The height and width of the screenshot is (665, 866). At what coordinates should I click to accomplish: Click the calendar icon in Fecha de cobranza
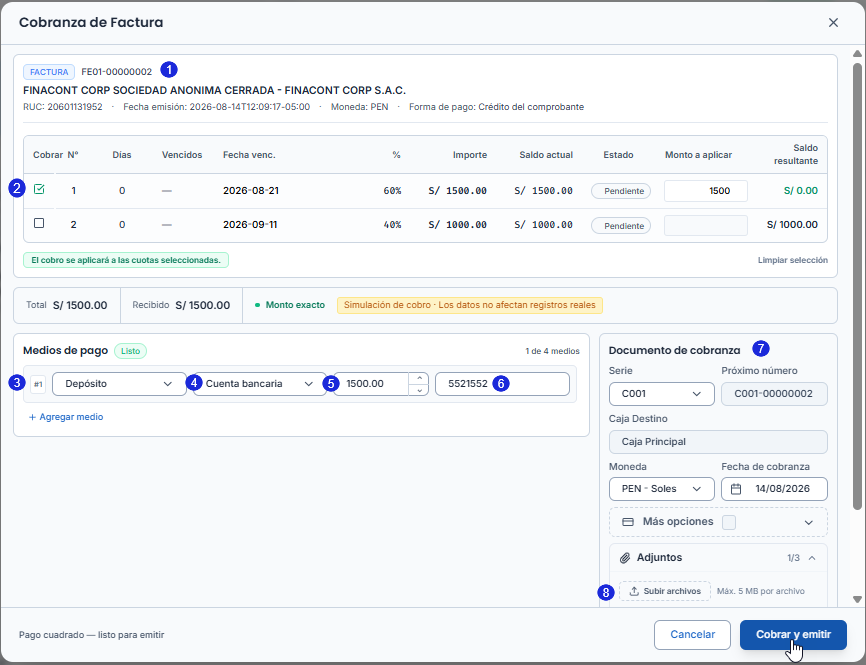[x=736, y=489]
